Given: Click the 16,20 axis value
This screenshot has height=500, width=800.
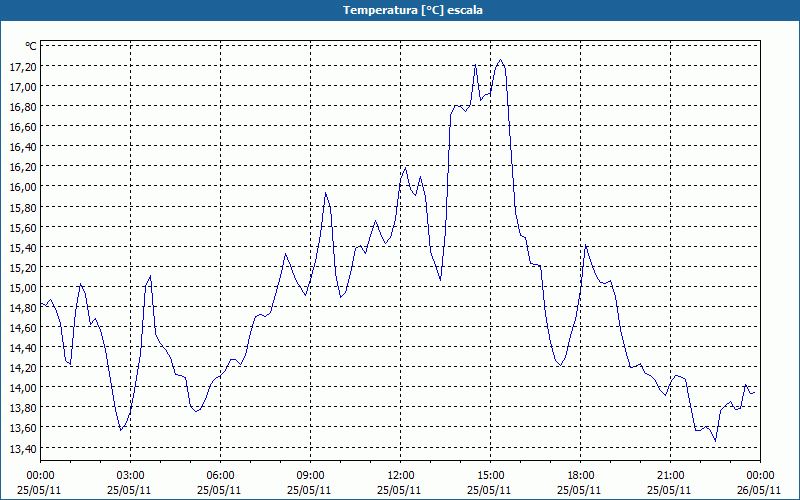Looking at the screenshot, I should (23, 167).
